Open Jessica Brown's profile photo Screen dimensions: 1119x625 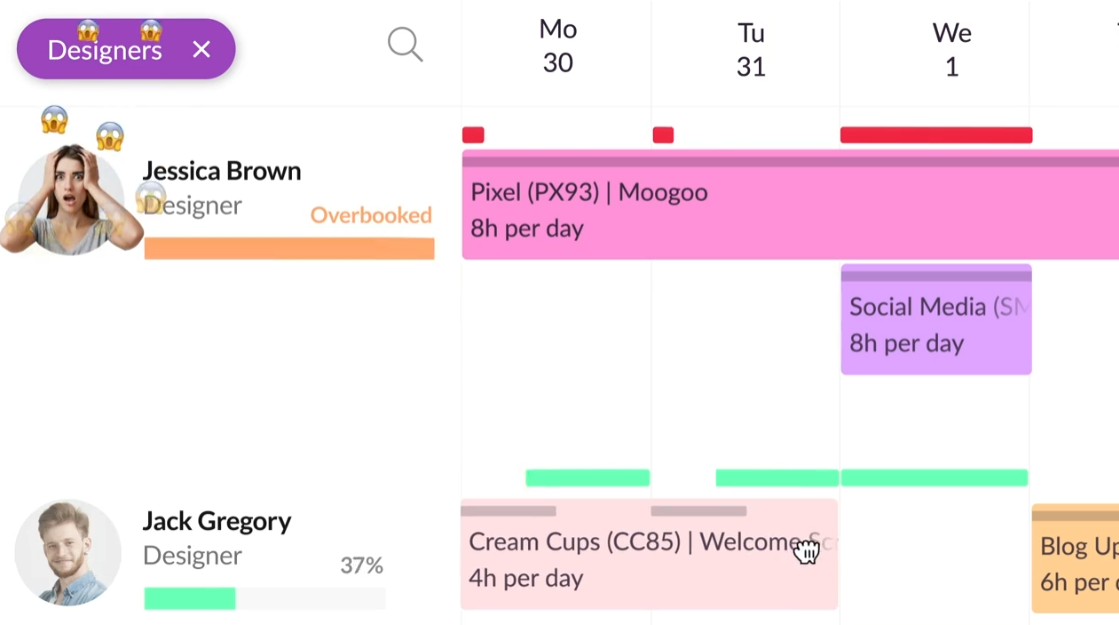point(71,200)
